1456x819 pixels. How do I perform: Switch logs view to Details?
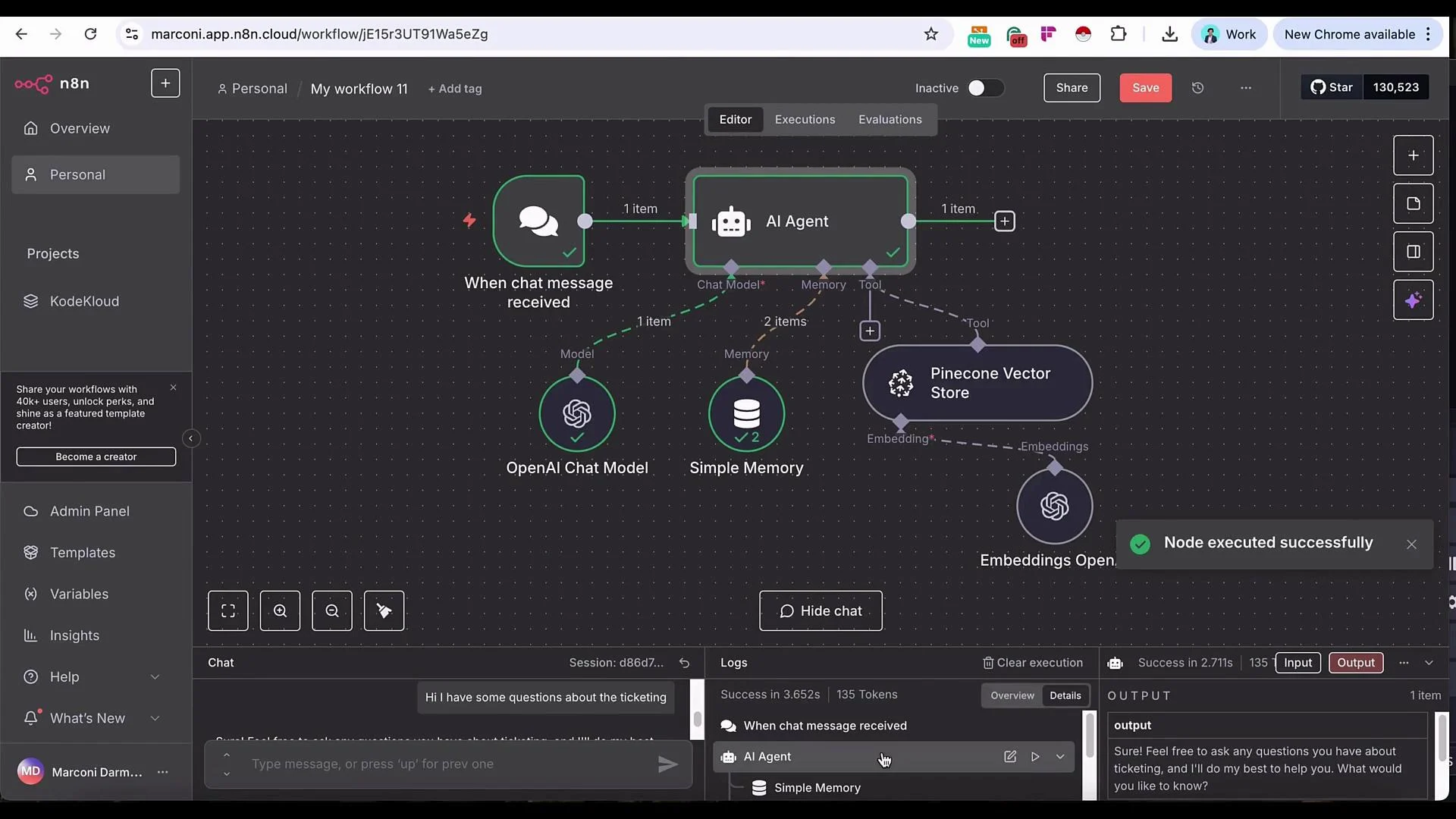[x=1065, y=695]
